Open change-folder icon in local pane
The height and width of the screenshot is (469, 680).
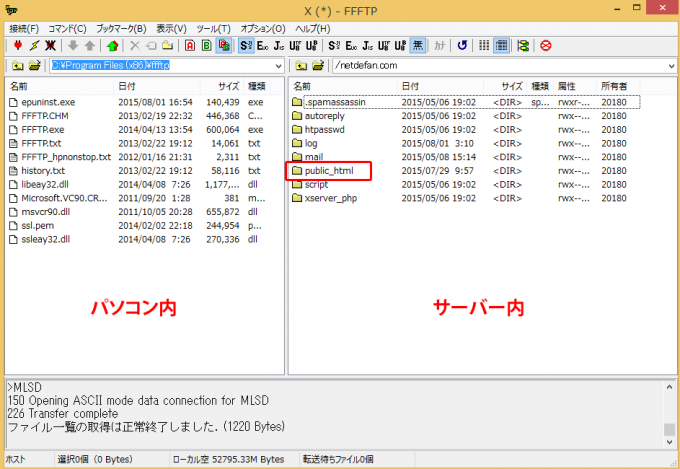click(x=35, y=66)
